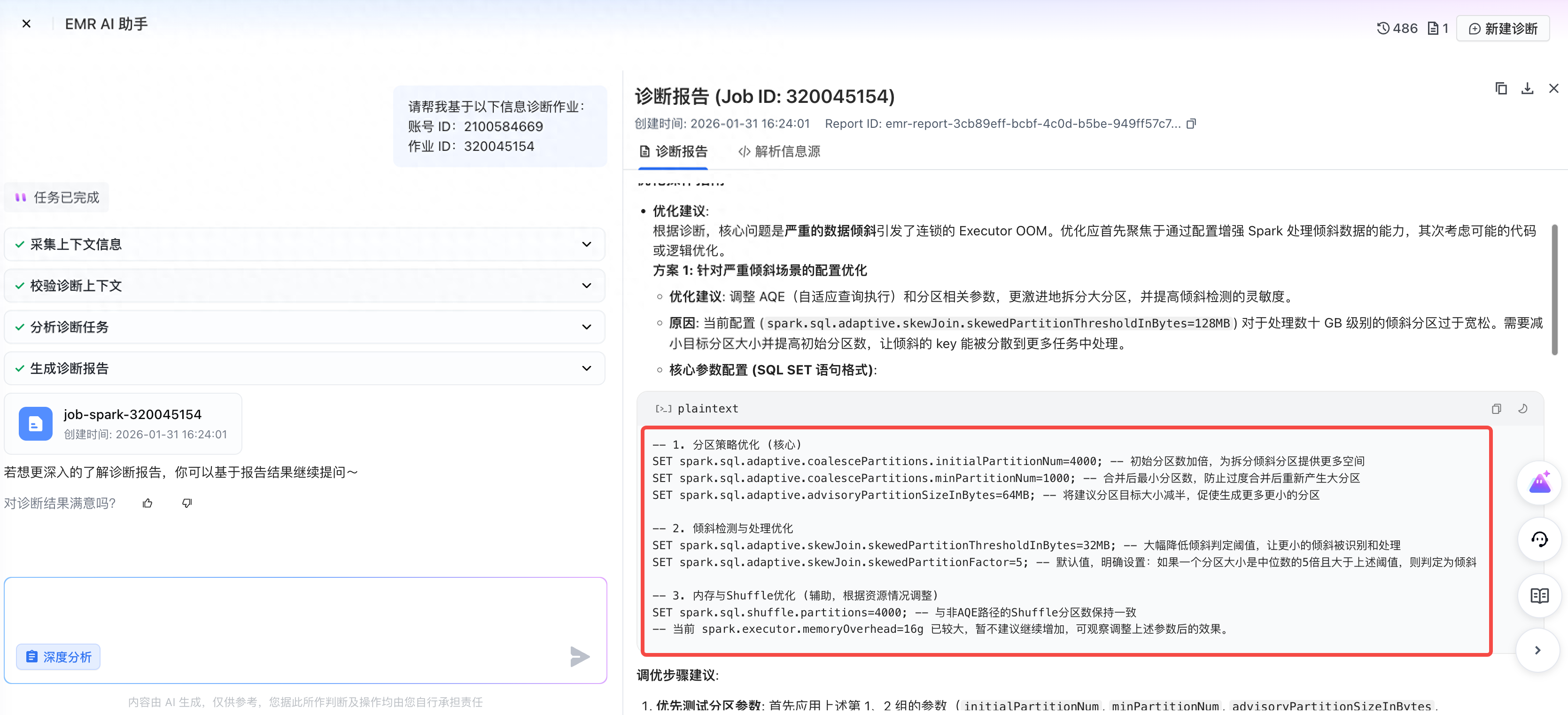Open customer support headset icon

tap(1539, 539)
